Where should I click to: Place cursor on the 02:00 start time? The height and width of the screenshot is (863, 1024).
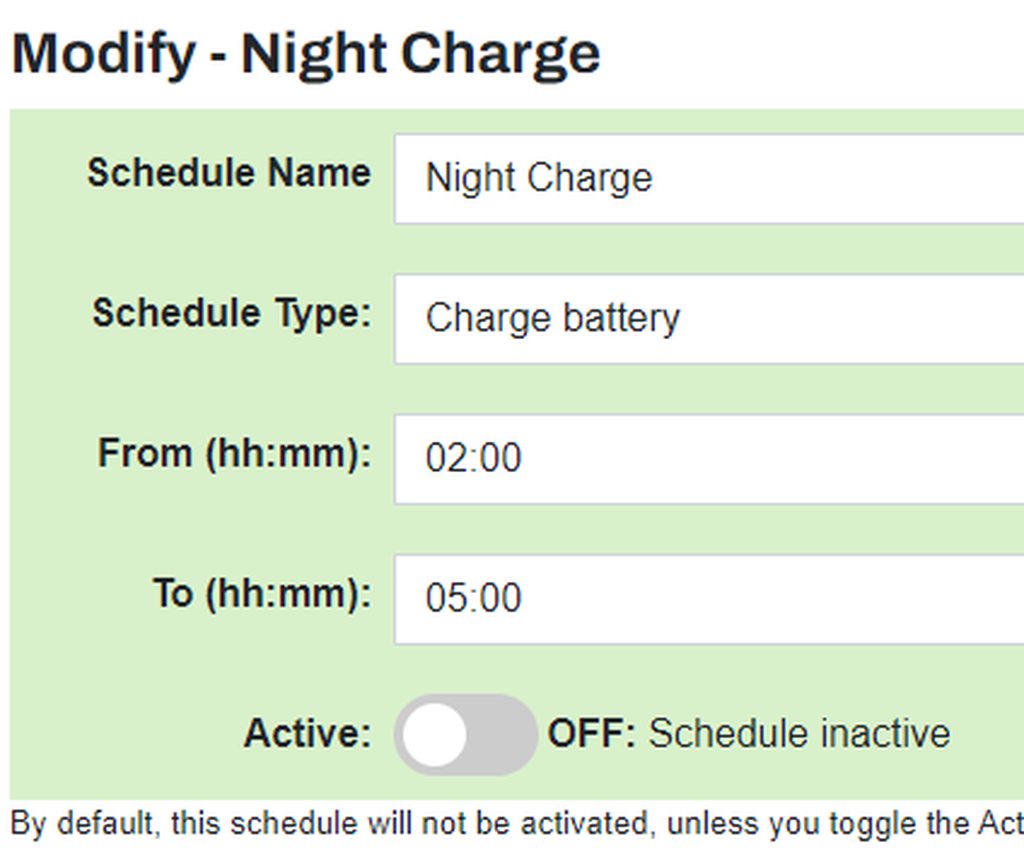[473, 458]
